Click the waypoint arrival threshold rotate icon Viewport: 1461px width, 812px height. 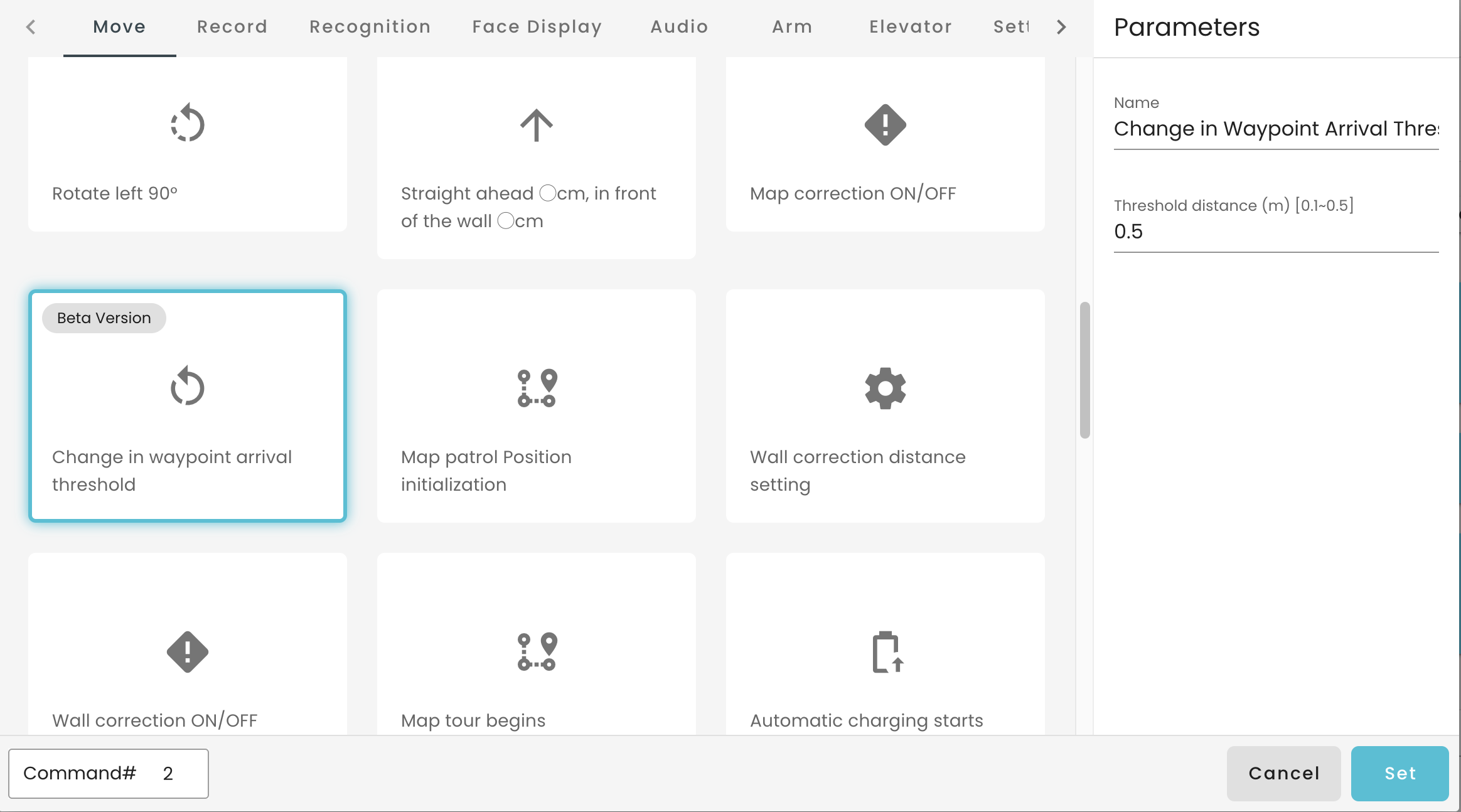pyautogui.click(x=188, y=386)
